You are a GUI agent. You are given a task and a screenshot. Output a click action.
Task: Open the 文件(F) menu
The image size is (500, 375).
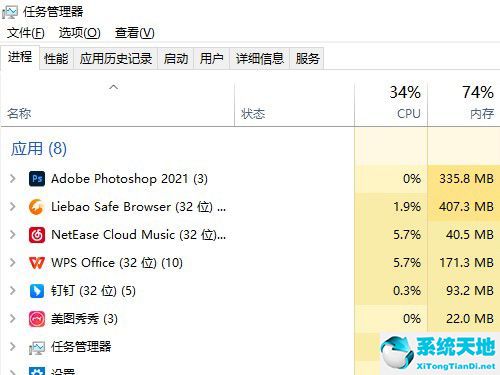[26, 33]
